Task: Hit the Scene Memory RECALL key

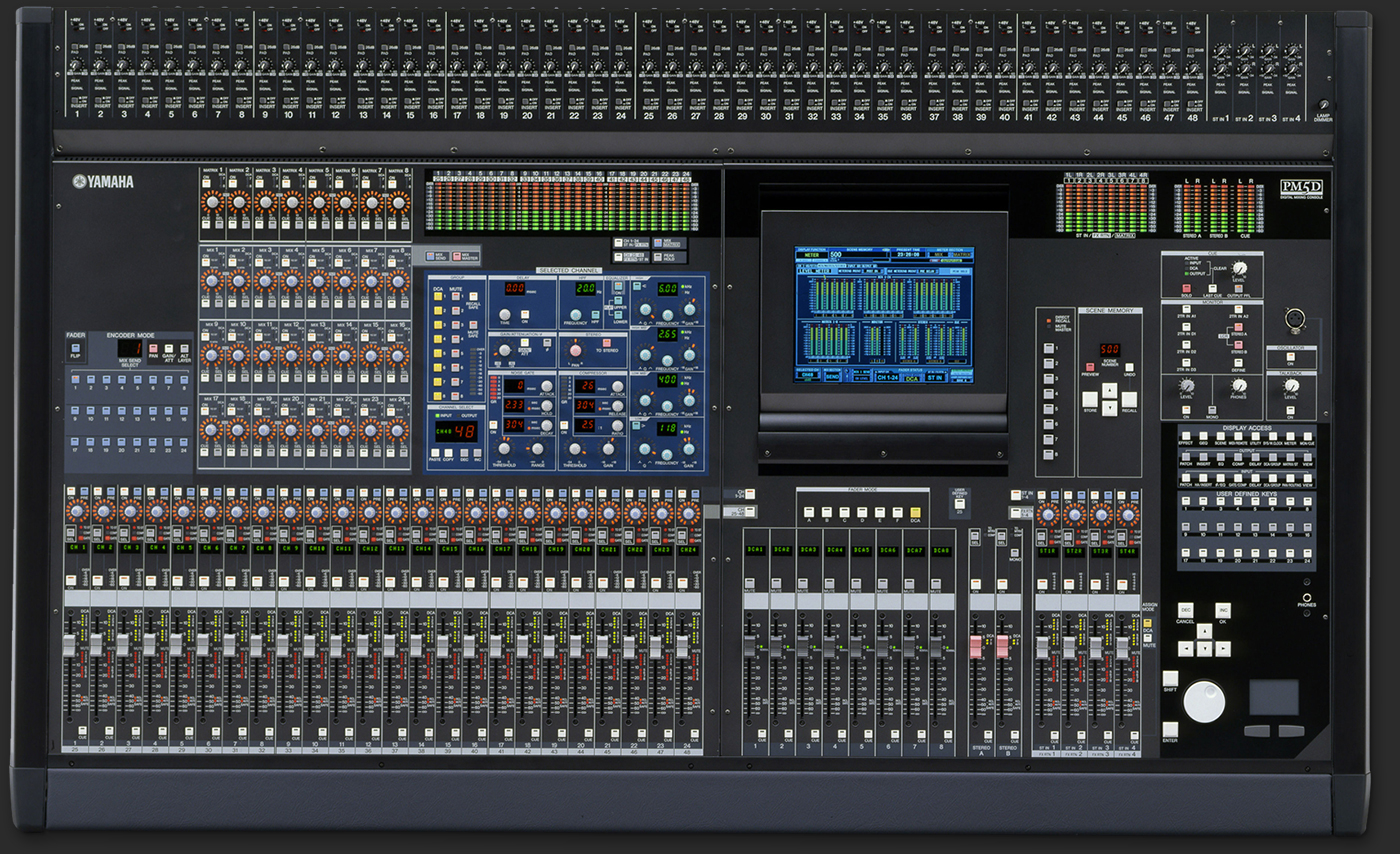Action: pos(1129,399)
